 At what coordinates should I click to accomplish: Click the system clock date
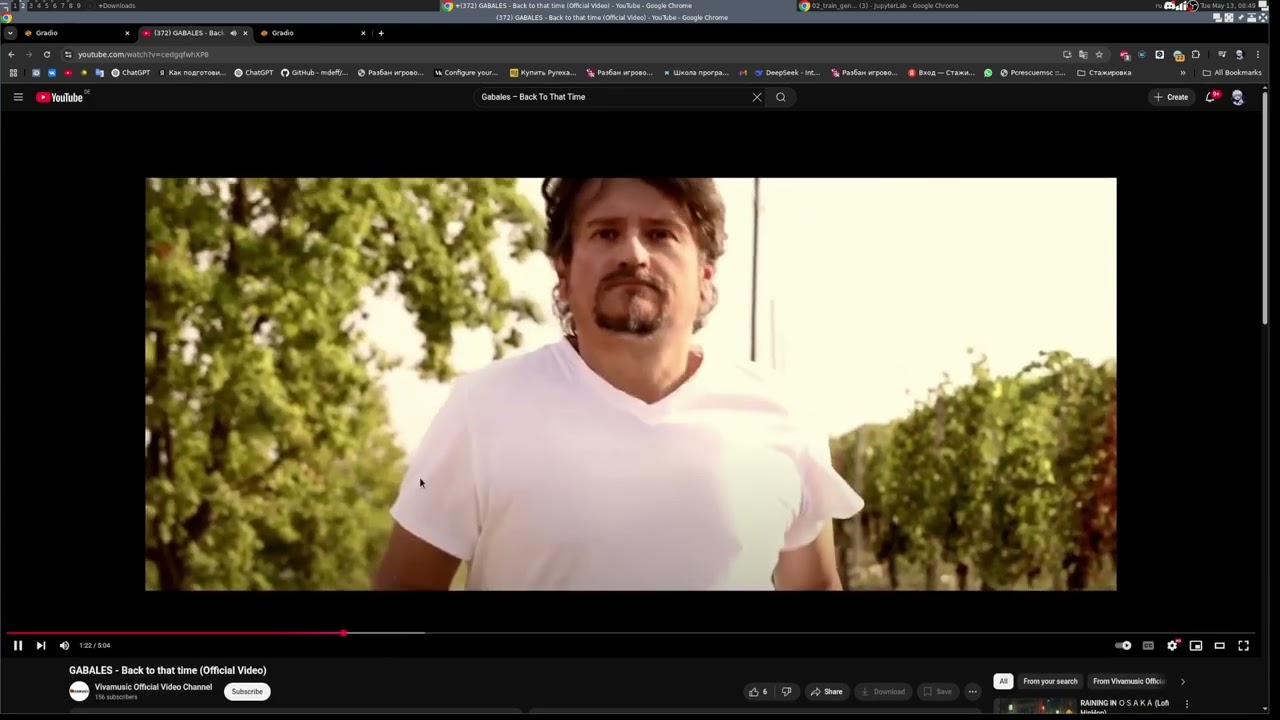click(1227, 5)
